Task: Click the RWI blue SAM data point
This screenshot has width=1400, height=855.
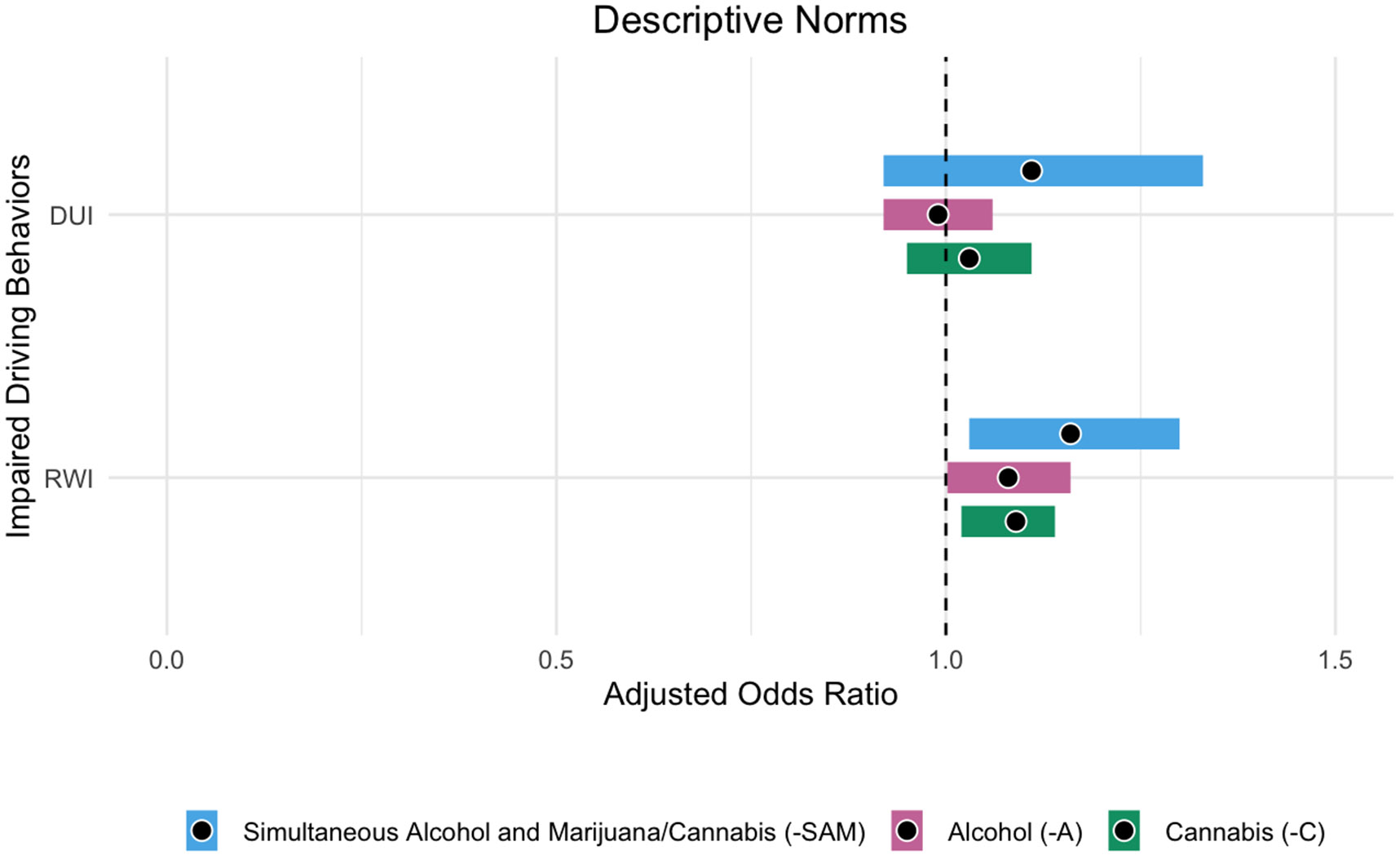Action: click(x=1071, y=434)
